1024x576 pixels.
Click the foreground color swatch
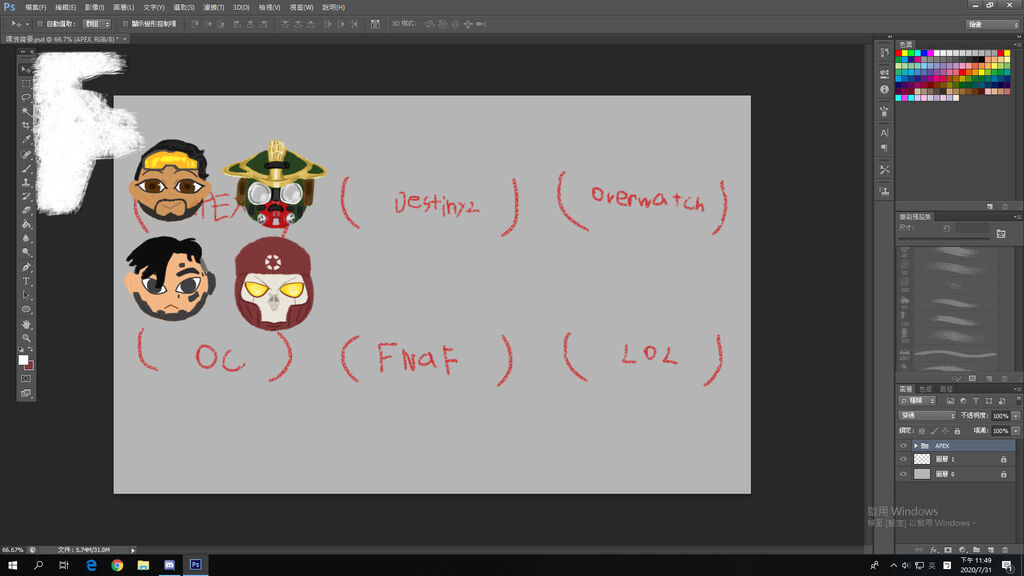pos(24,360)
